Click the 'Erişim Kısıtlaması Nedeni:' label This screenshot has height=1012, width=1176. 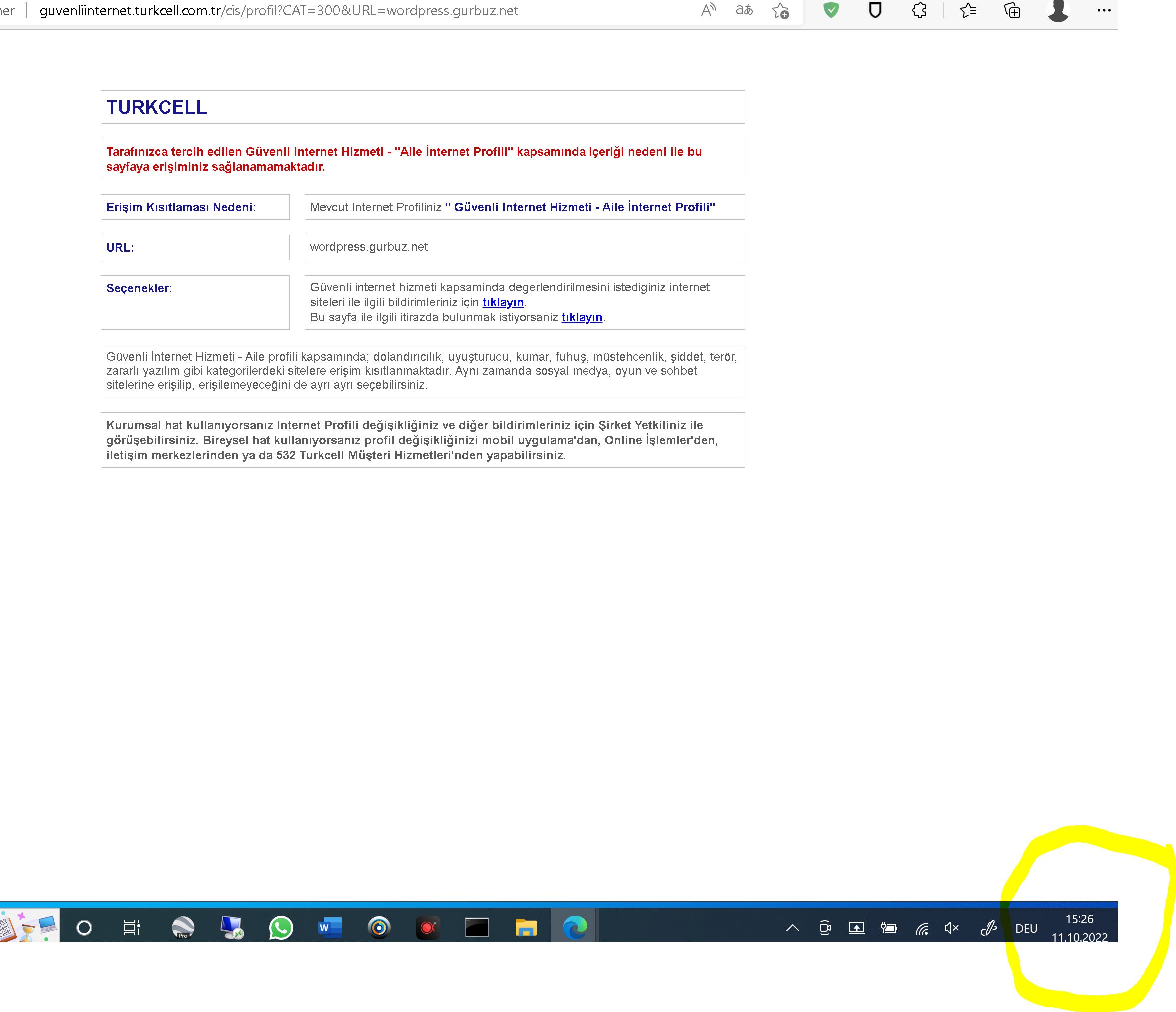coord(181,207)
